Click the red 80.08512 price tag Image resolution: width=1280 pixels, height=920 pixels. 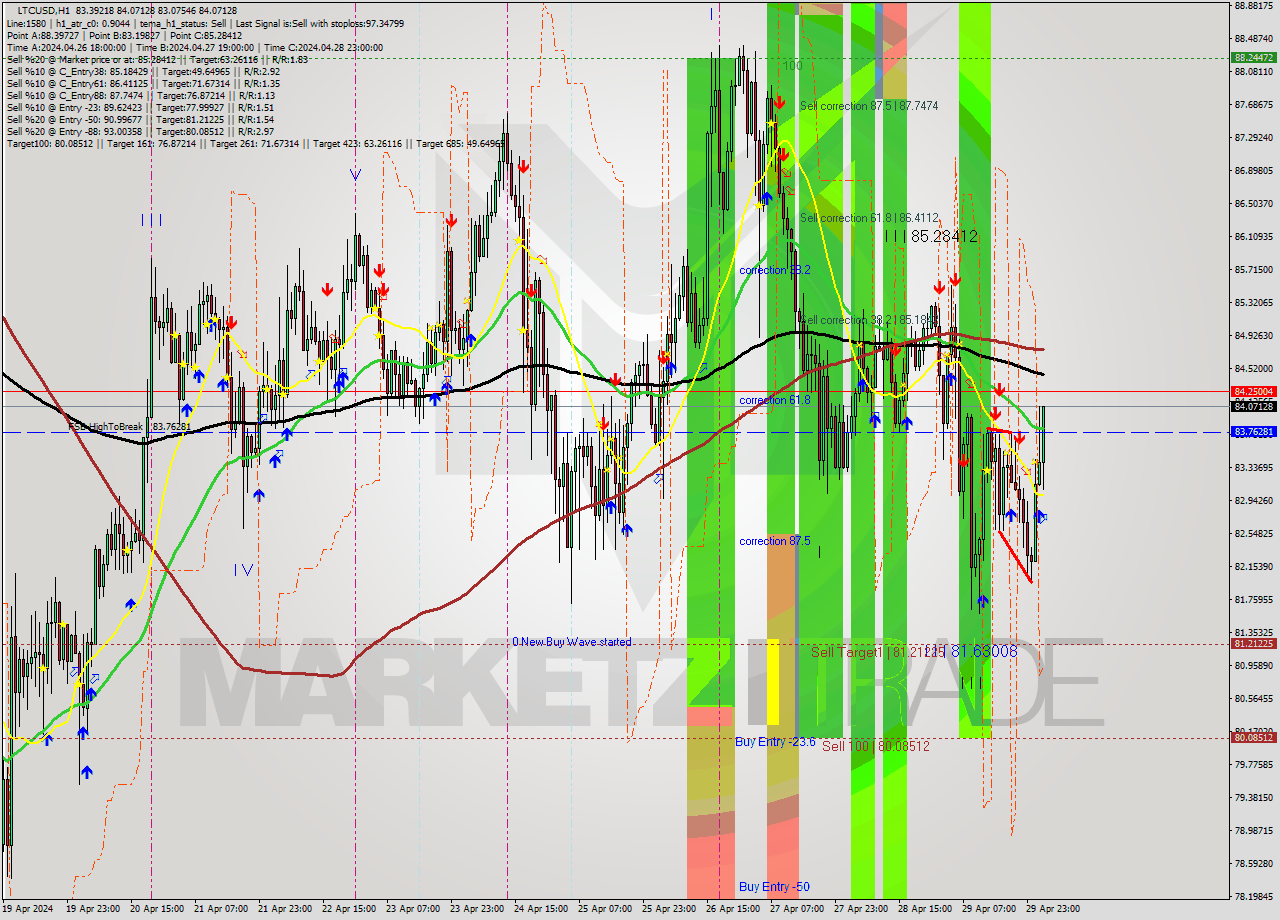point(1254,738)
